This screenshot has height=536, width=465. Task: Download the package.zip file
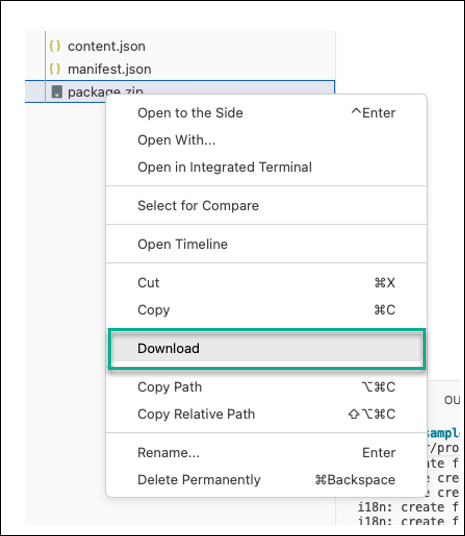coord(266,348)
